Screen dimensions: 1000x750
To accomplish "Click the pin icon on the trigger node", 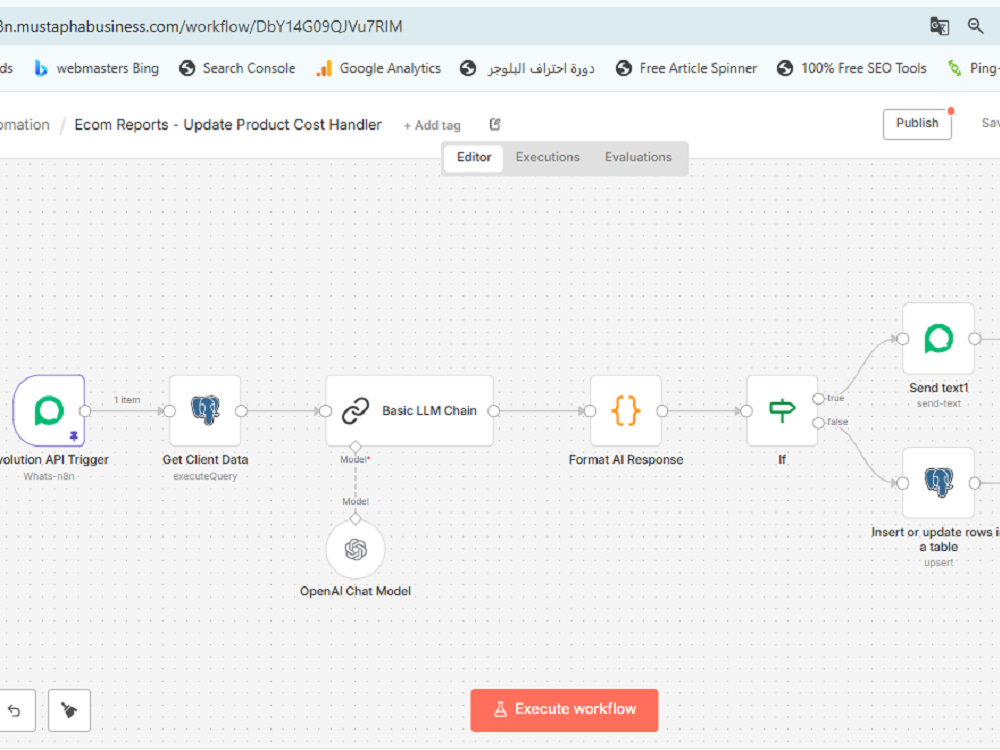I will point(74,436).
